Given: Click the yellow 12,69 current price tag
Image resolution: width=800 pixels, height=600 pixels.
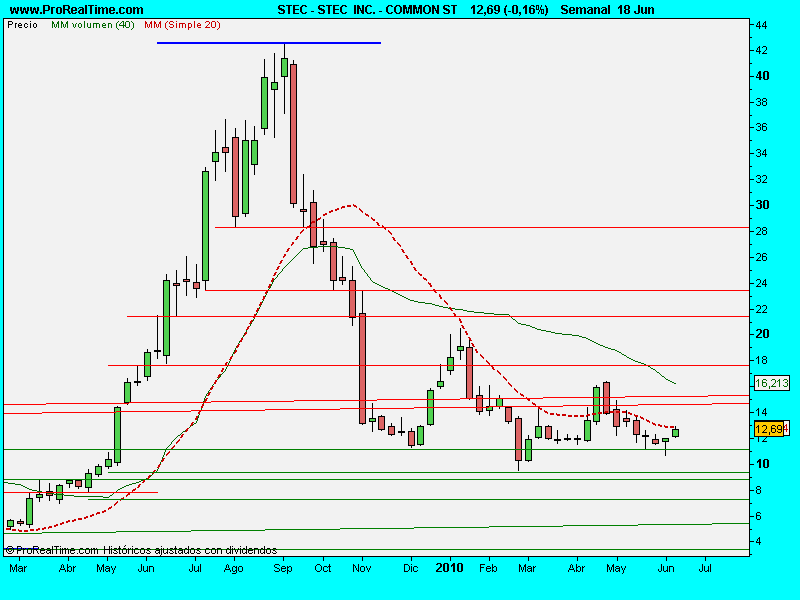Looking at the screenshot, I should point(768,429).
